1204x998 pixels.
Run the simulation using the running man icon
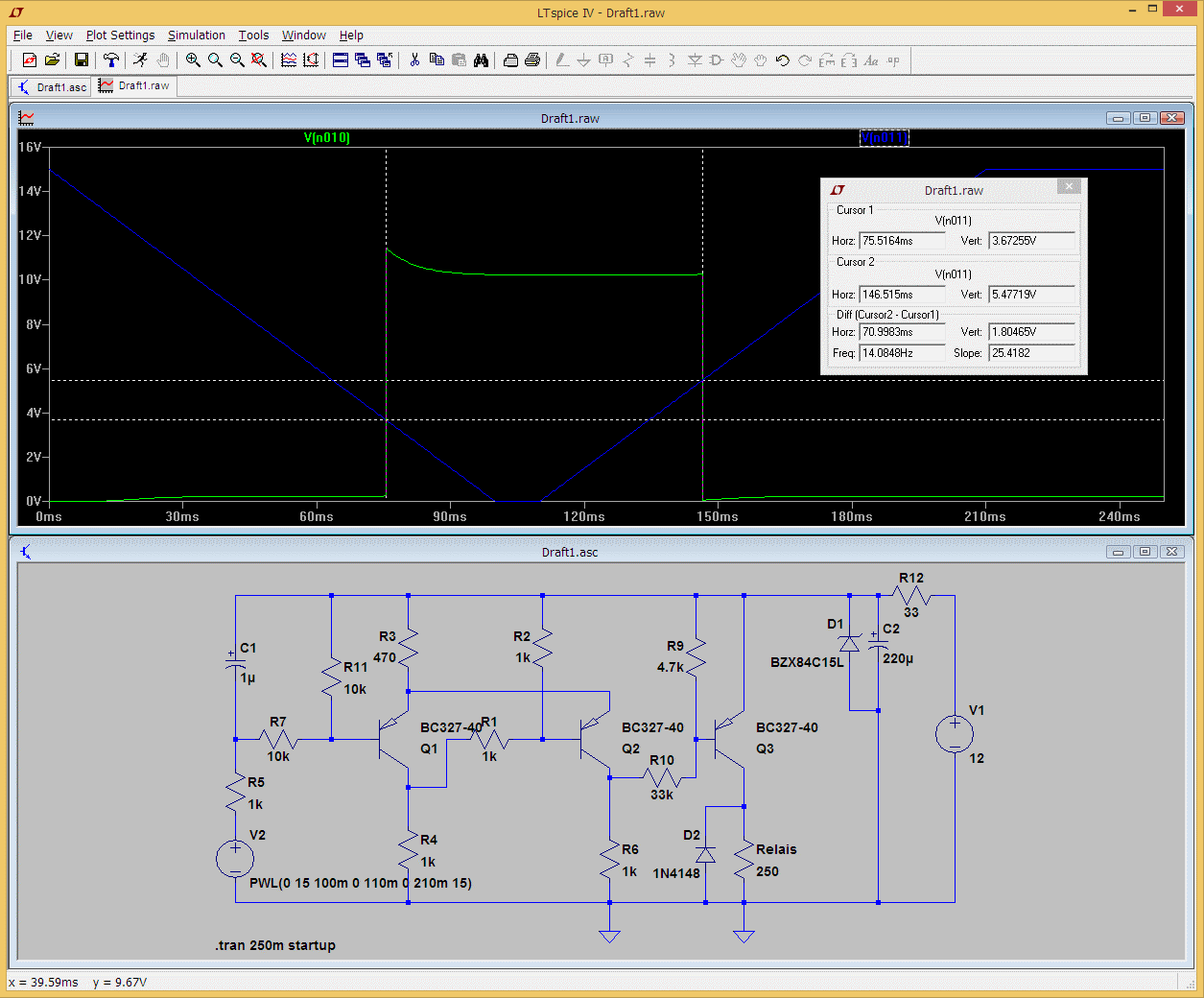[141, 59]
